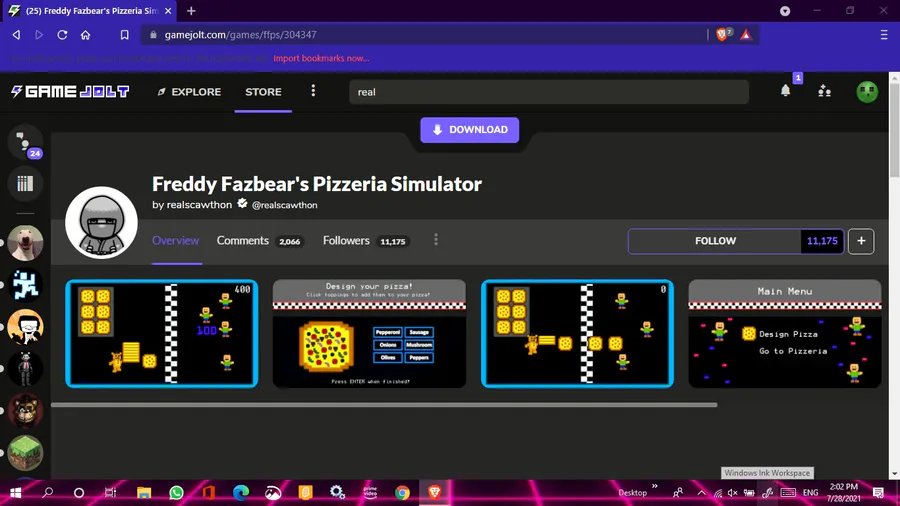
Task: Reload the page
Action: pos(62,35)
